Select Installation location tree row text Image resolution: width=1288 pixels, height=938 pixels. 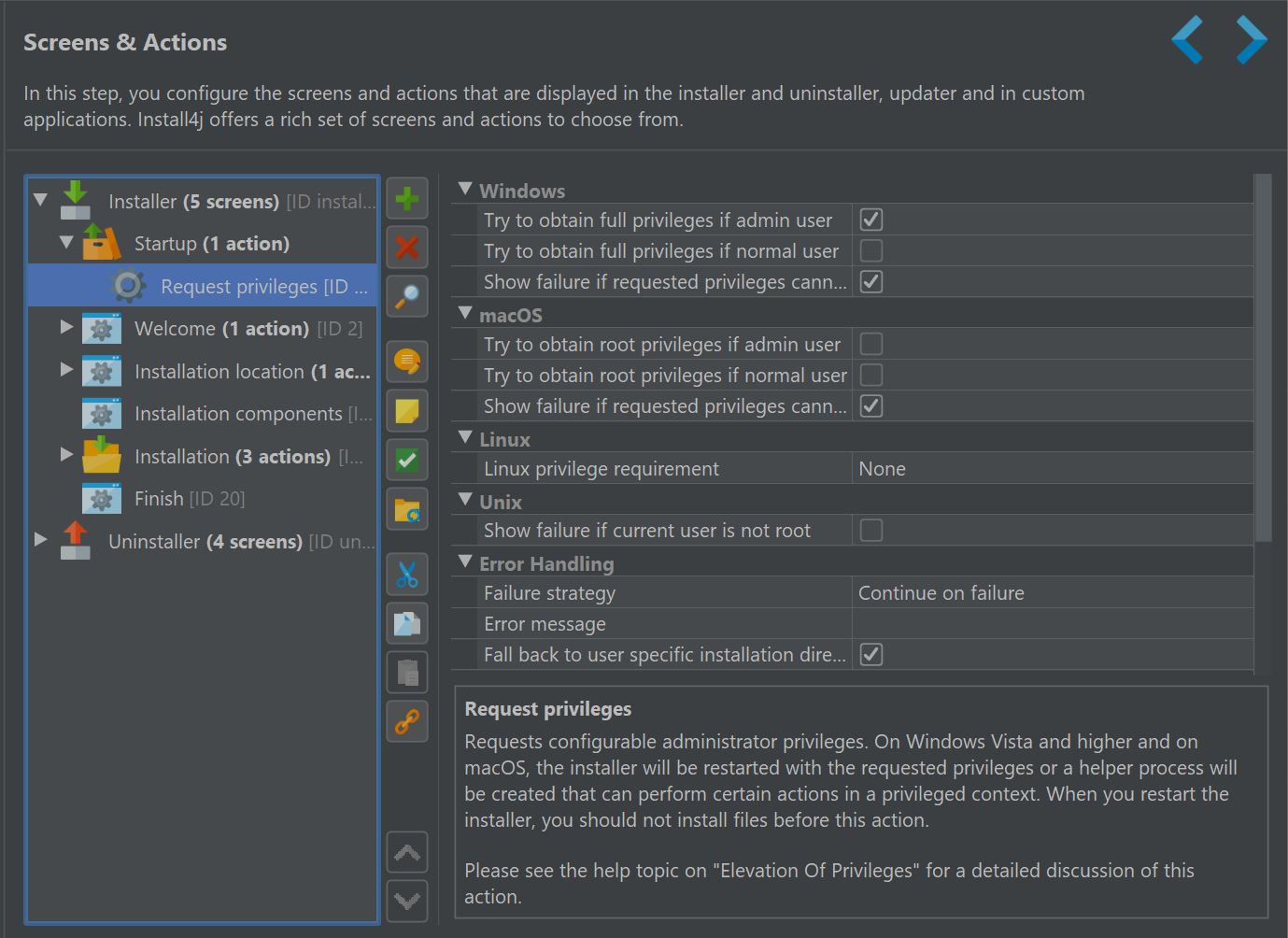click(252, 372)
